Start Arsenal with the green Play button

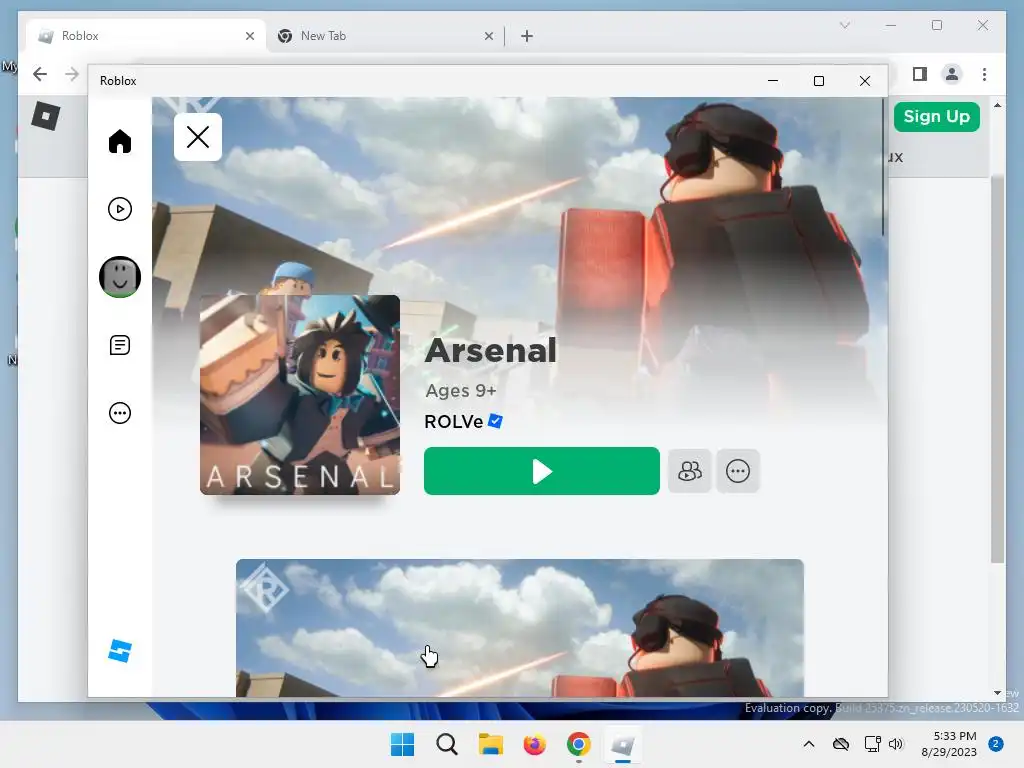[x=541, y=471]
